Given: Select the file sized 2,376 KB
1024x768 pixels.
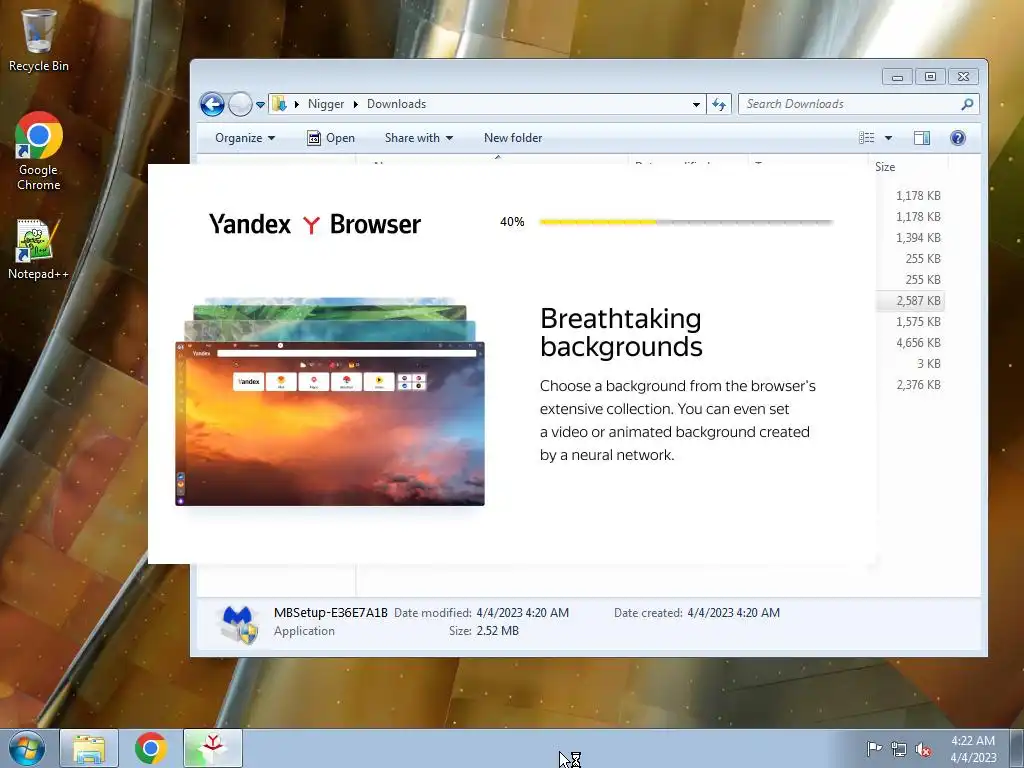Looking at the screenshot, I should pyautogui.click(x=918, y=385).
